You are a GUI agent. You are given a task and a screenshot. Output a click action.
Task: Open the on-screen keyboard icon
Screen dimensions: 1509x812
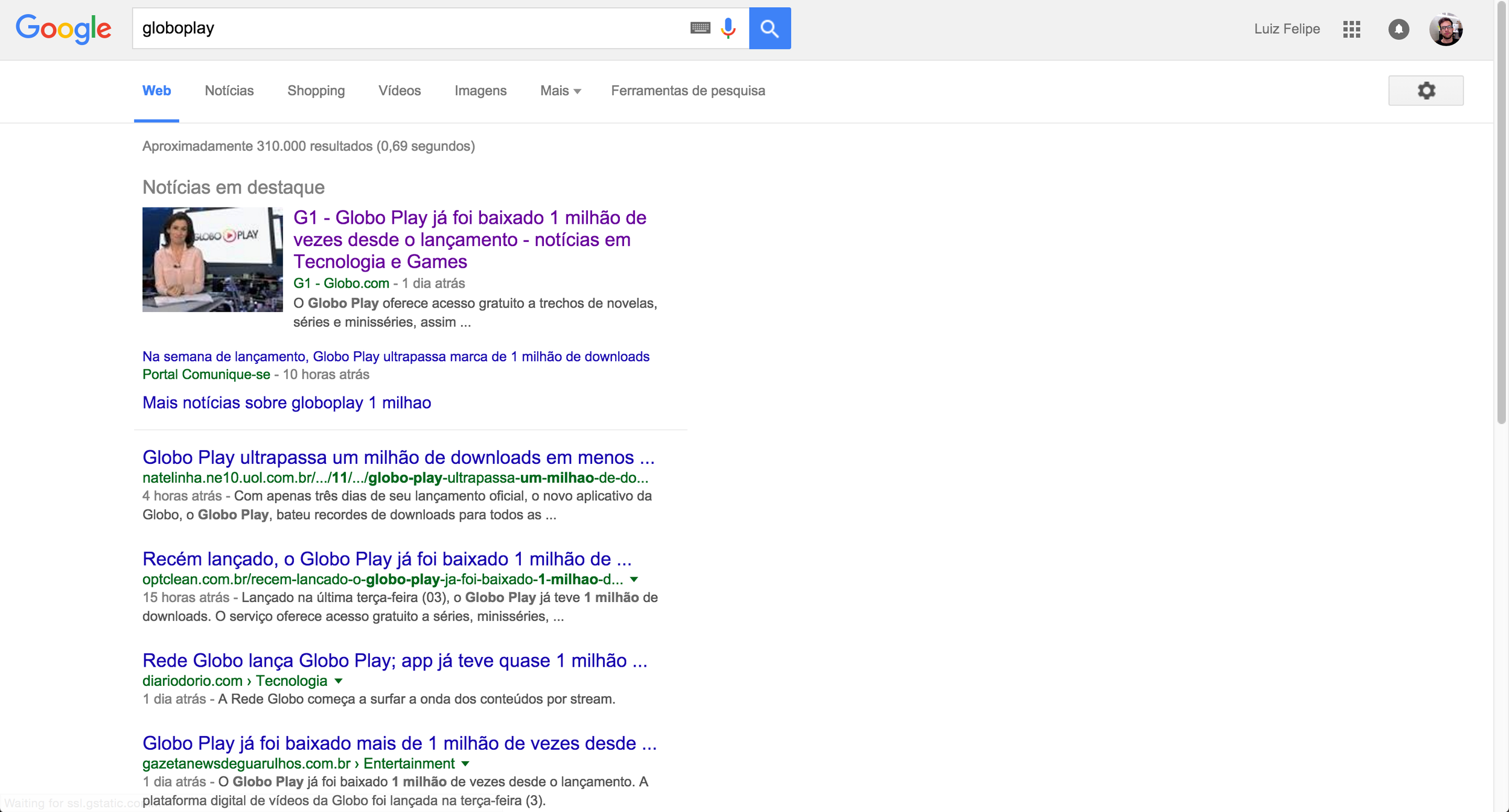click(700, 28)
